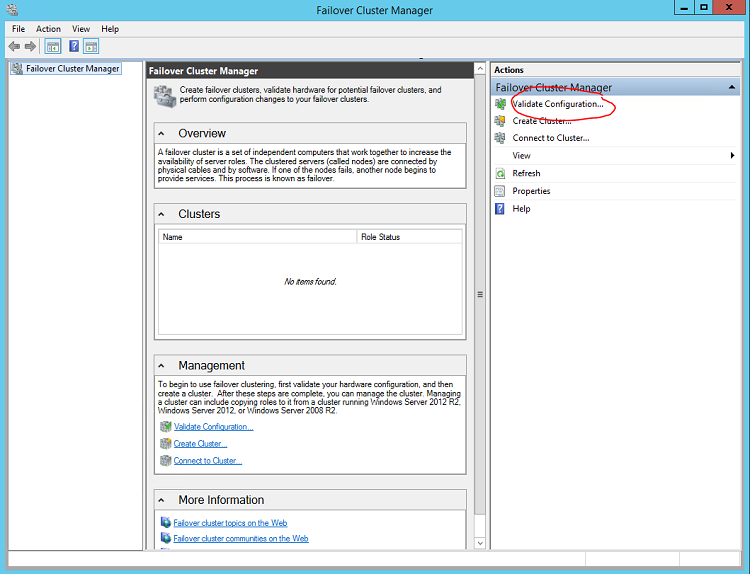This screenshot has height=574, width=750.
Task: Open Failover cluster communities on the Web link
Action: (241, 538)
